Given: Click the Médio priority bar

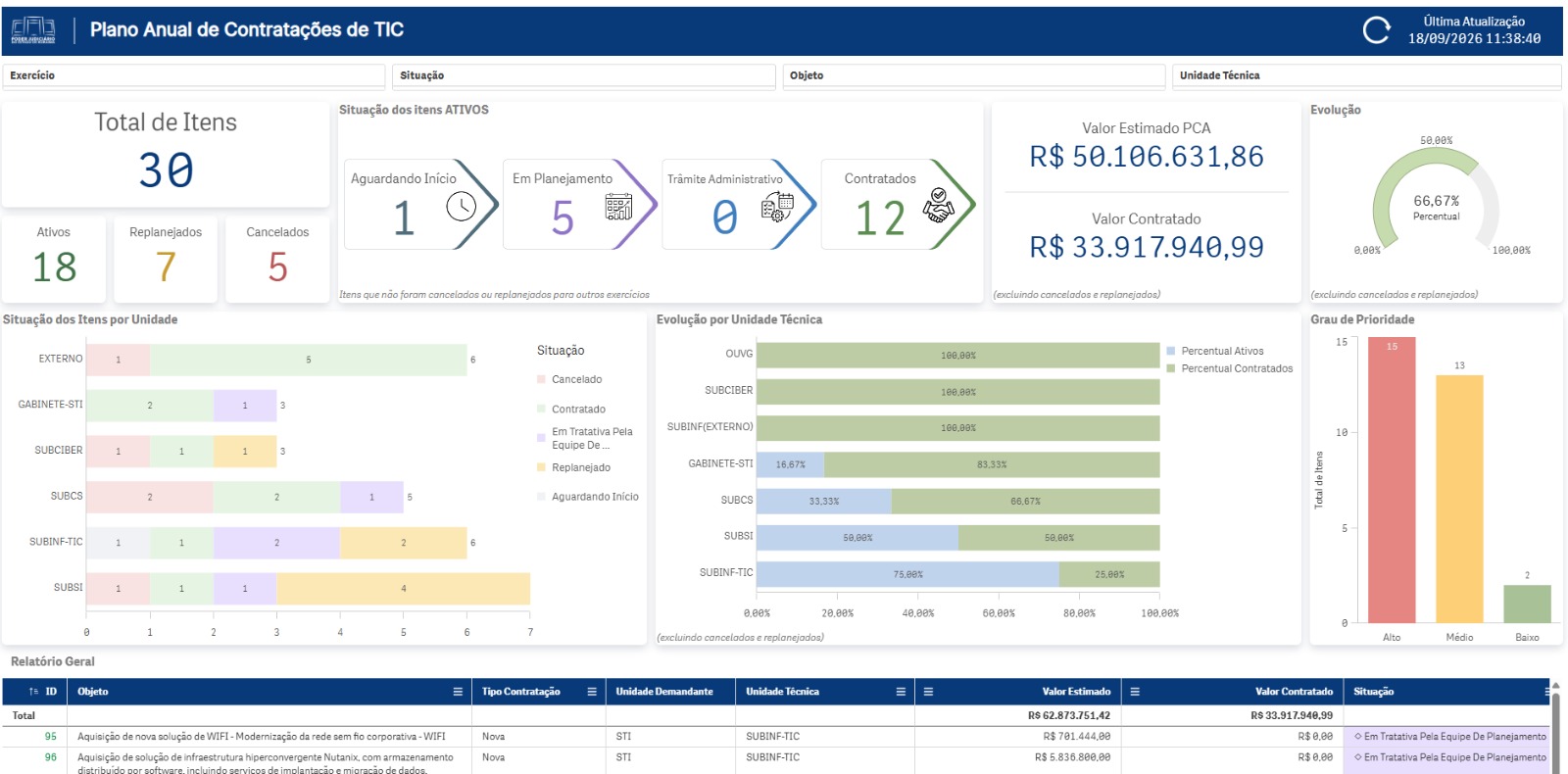Looking at the screenshot, I should [x=1459, y=499].
